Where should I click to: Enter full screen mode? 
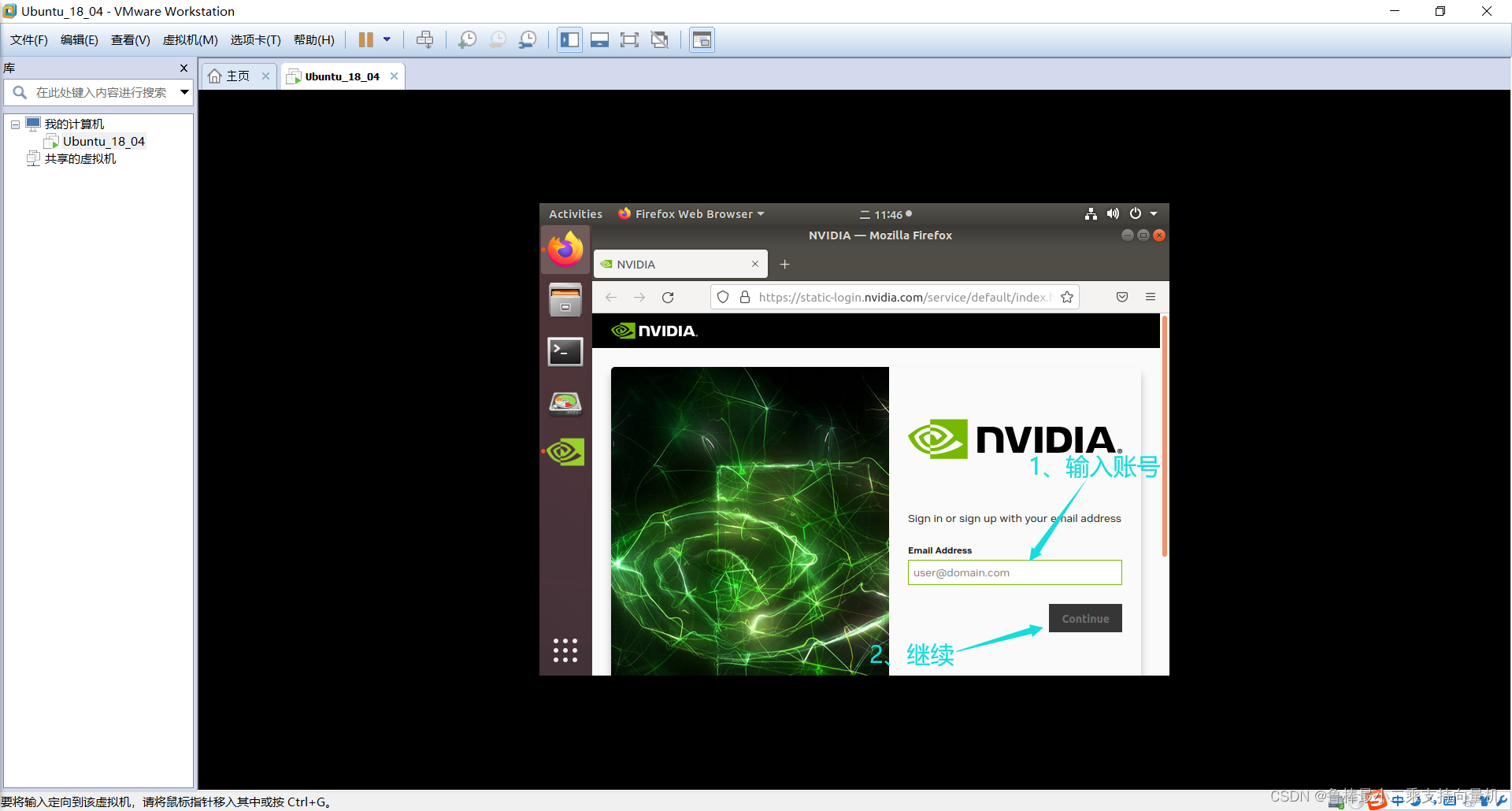(x=629, y=40)
